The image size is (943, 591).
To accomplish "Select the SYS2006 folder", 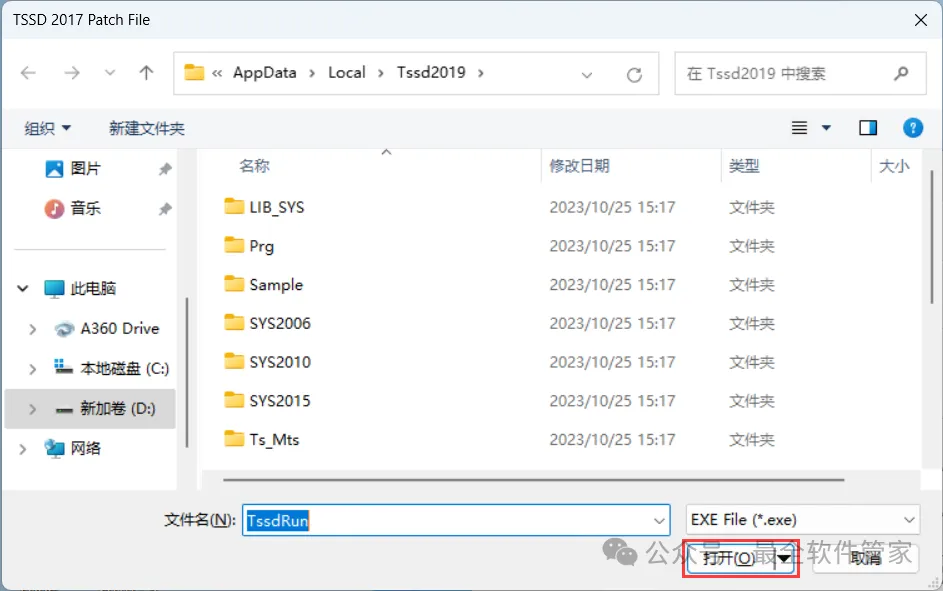I will click(x=280, y=323).
